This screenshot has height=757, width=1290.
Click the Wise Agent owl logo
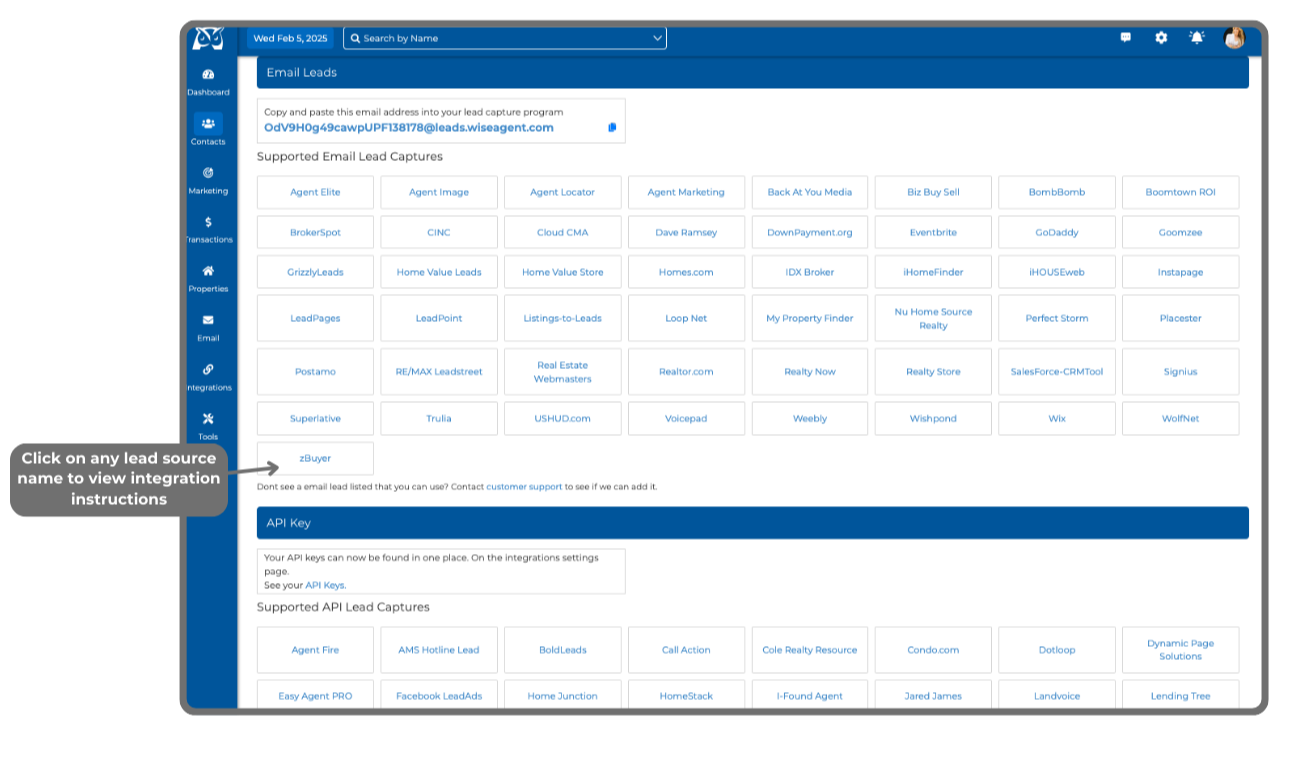tap(208, 37)
